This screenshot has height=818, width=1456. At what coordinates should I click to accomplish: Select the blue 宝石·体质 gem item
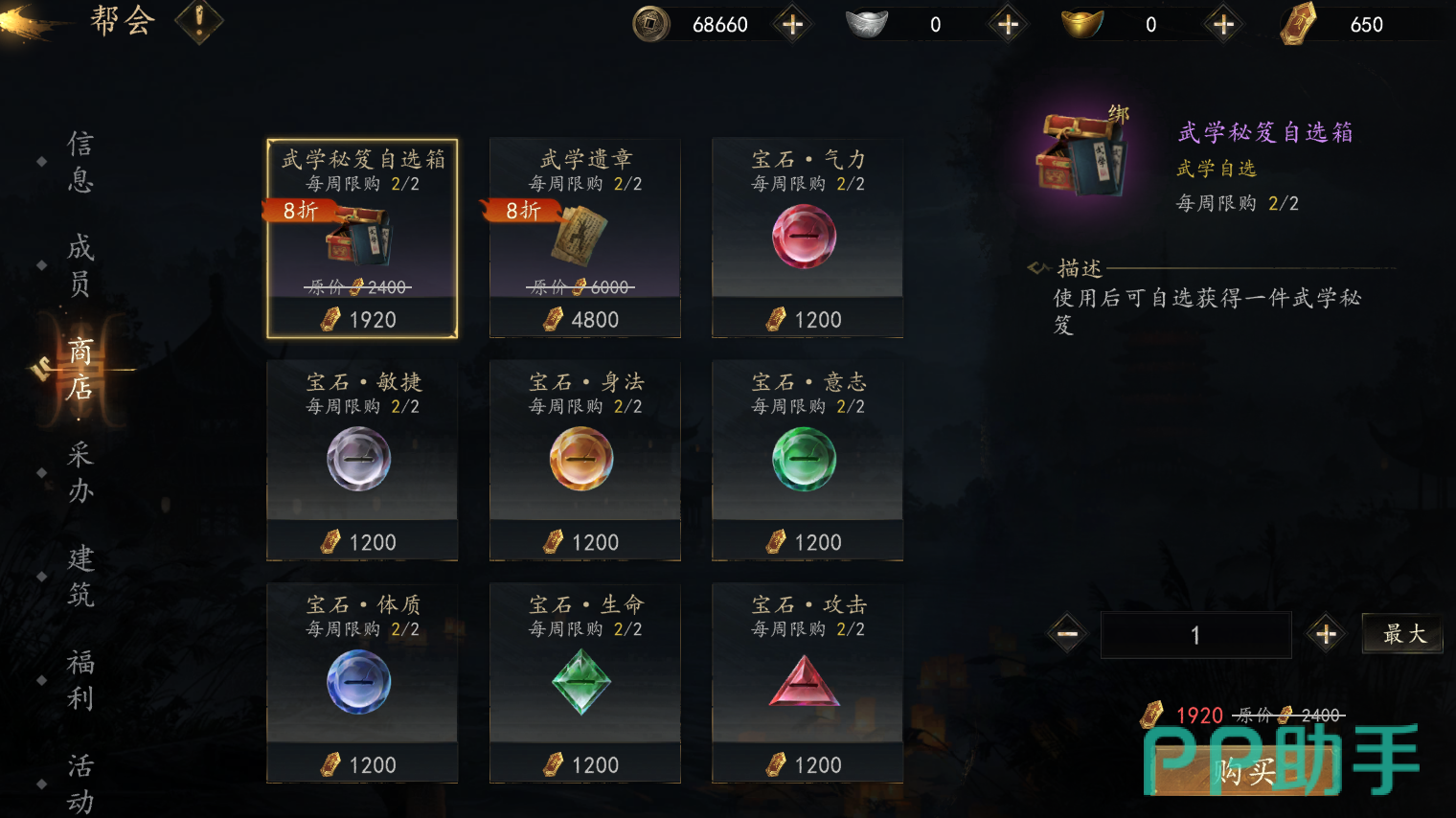(362, 683)
